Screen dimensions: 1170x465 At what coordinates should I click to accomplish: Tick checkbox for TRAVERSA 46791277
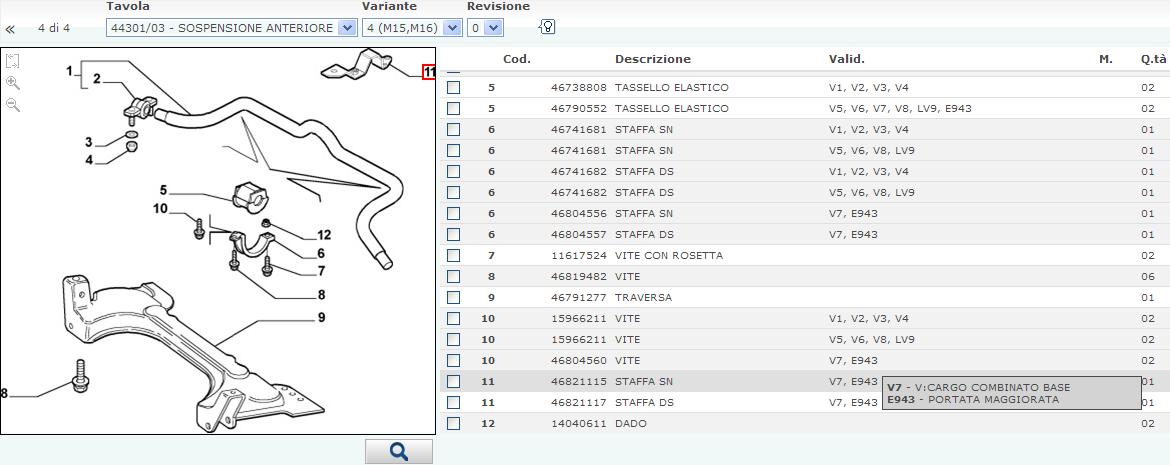coord(454,298)
